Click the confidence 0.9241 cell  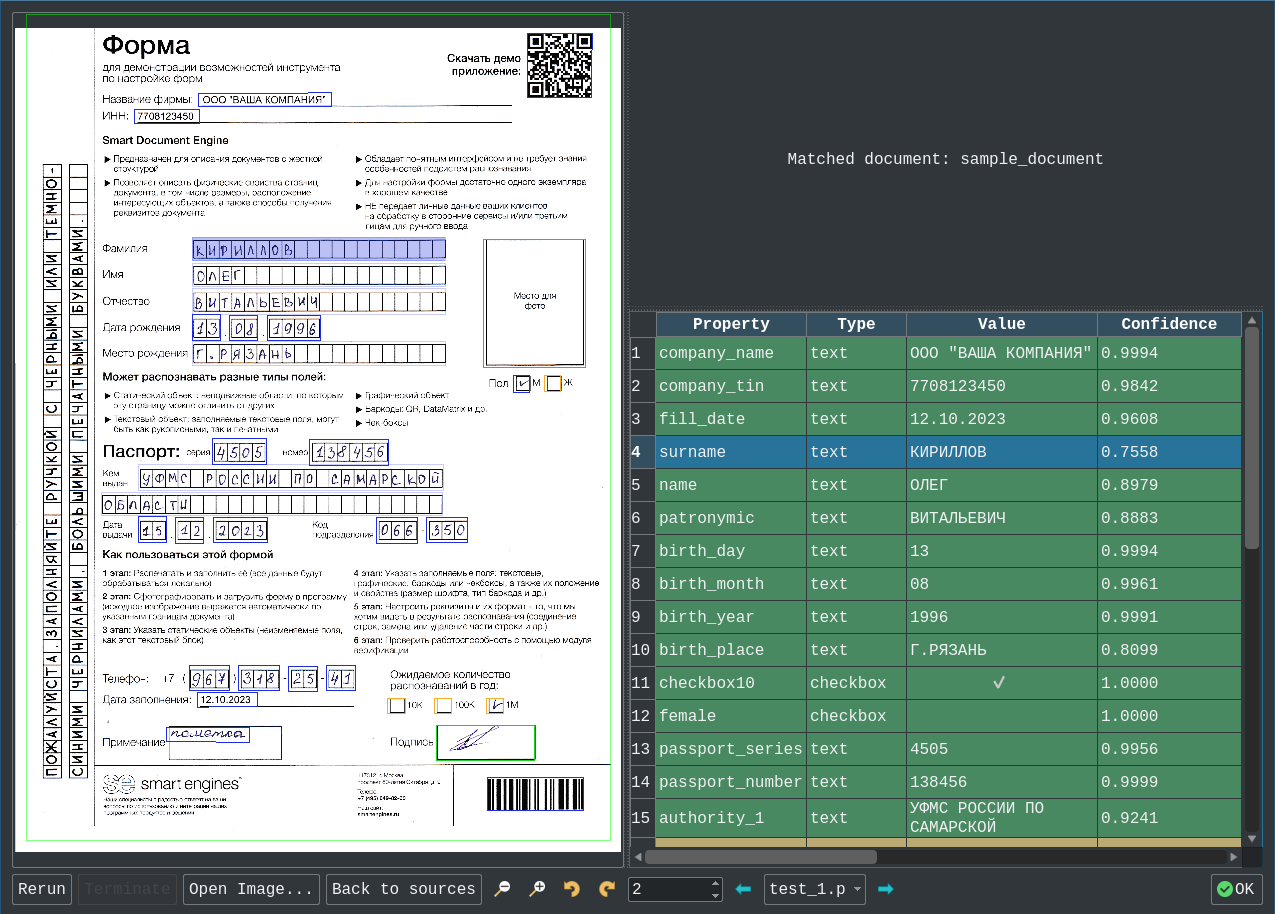point(1169,818)
